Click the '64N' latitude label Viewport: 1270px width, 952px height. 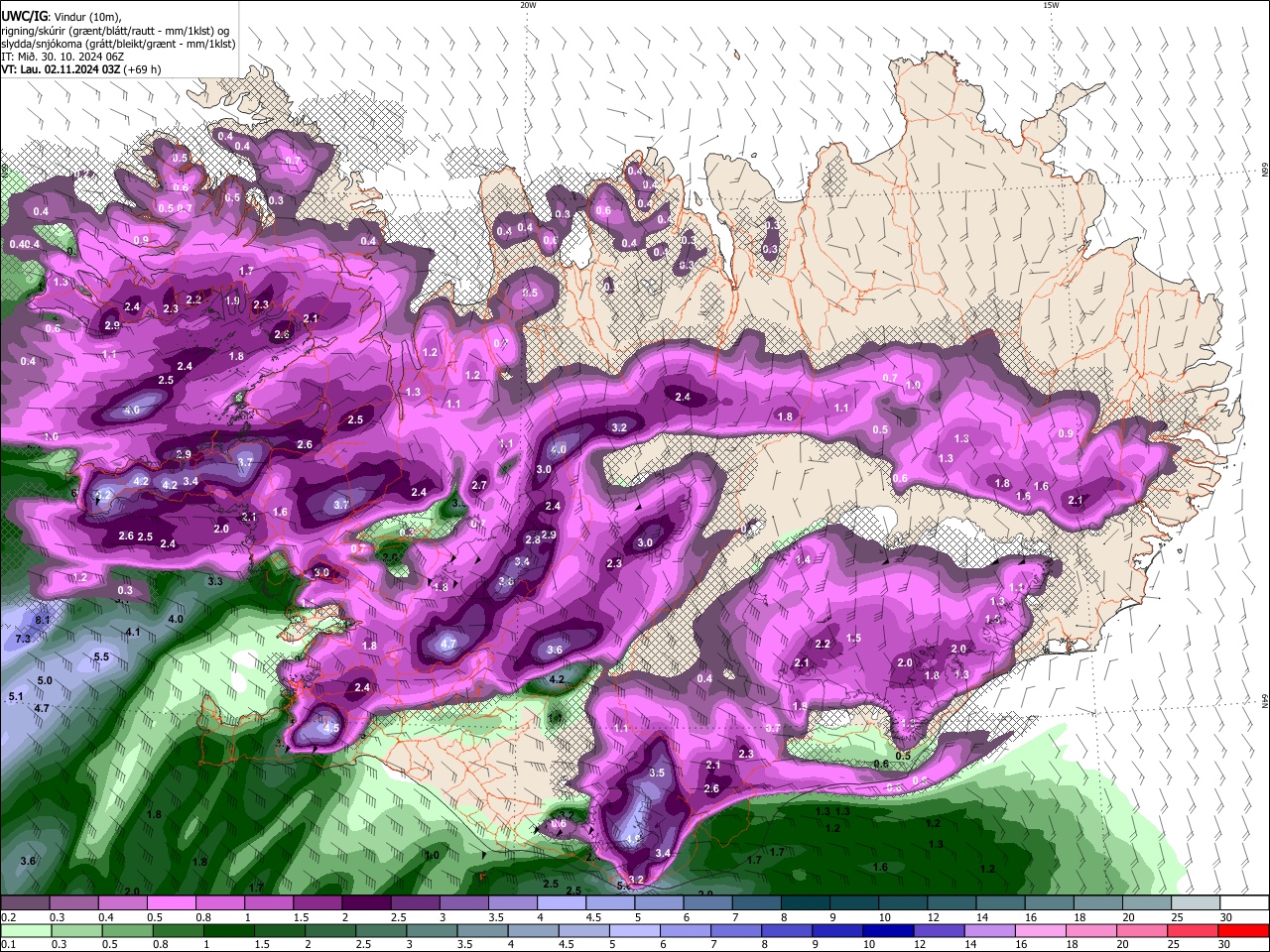(x=1265, y=701)
